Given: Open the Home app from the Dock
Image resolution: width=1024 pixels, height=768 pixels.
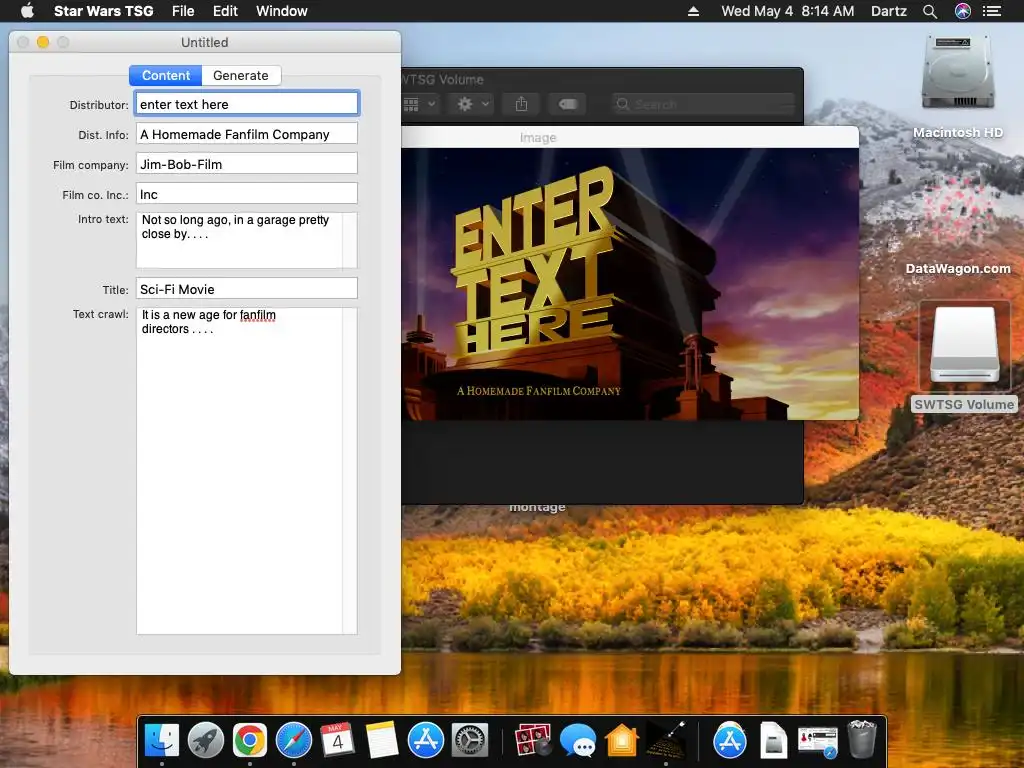Looking at the screenshot, I should click(x=622, y=740).
